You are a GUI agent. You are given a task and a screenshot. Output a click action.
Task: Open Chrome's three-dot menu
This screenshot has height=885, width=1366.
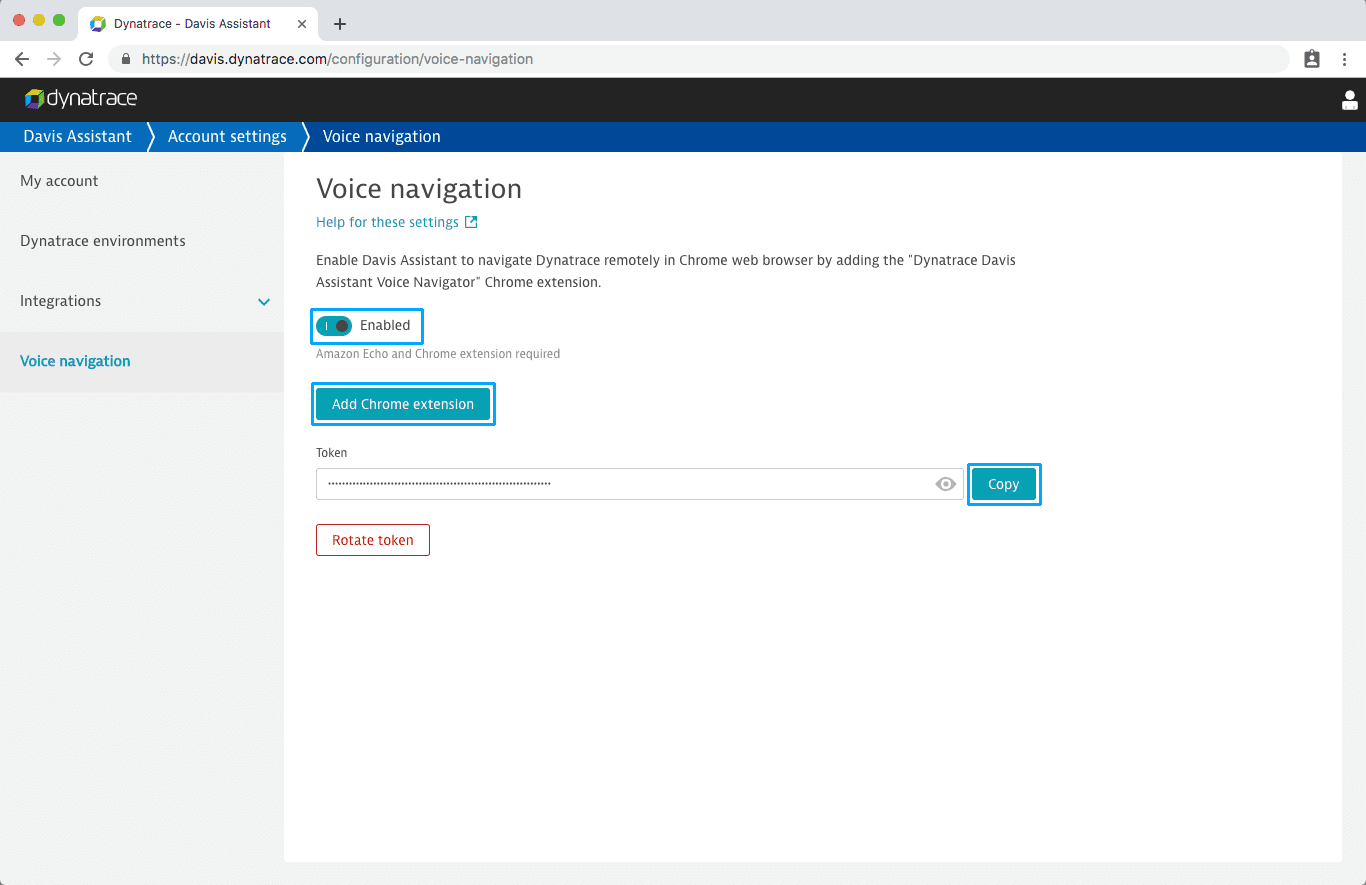pos(1345,59)
